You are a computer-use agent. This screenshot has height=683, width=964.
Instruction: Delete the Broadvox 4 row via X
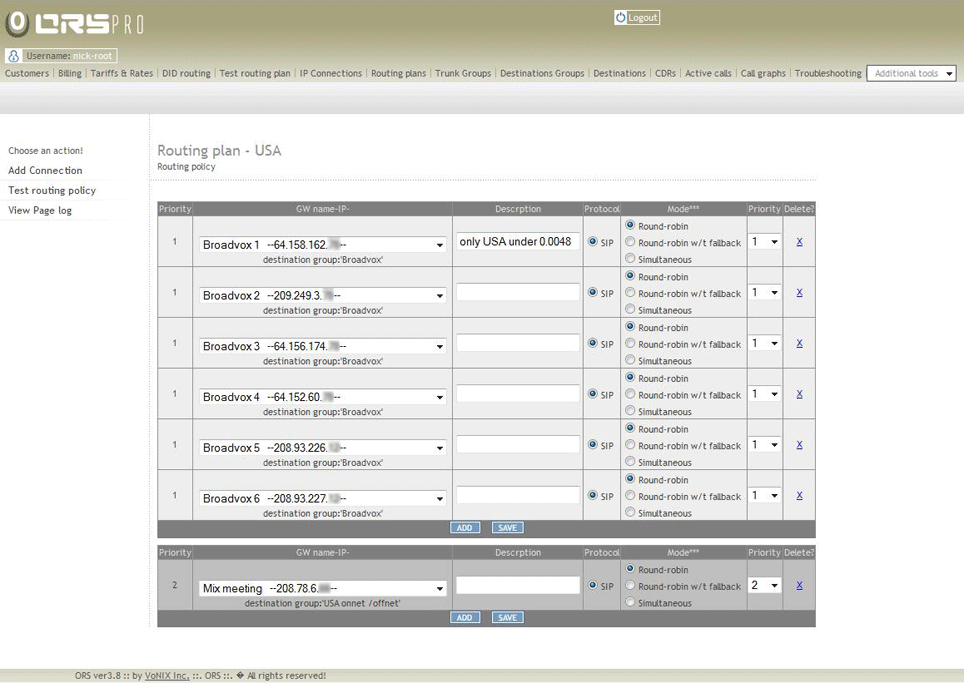(799, 394)
